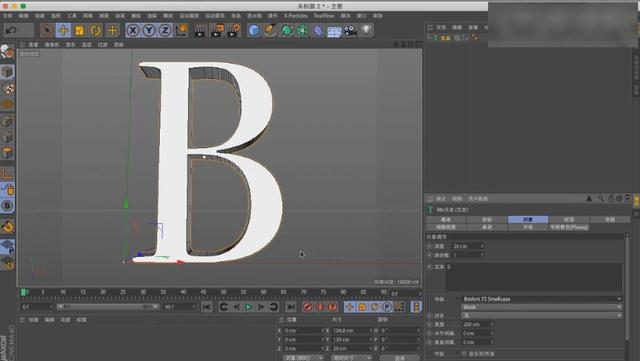Click the timeline preview range slider
Viewport: 640px width, 361px height.
(108, 307)
